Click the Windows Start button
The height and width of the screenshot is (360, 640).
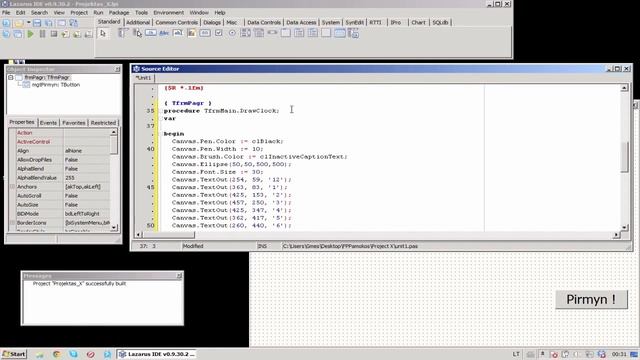tap(14, 354)
